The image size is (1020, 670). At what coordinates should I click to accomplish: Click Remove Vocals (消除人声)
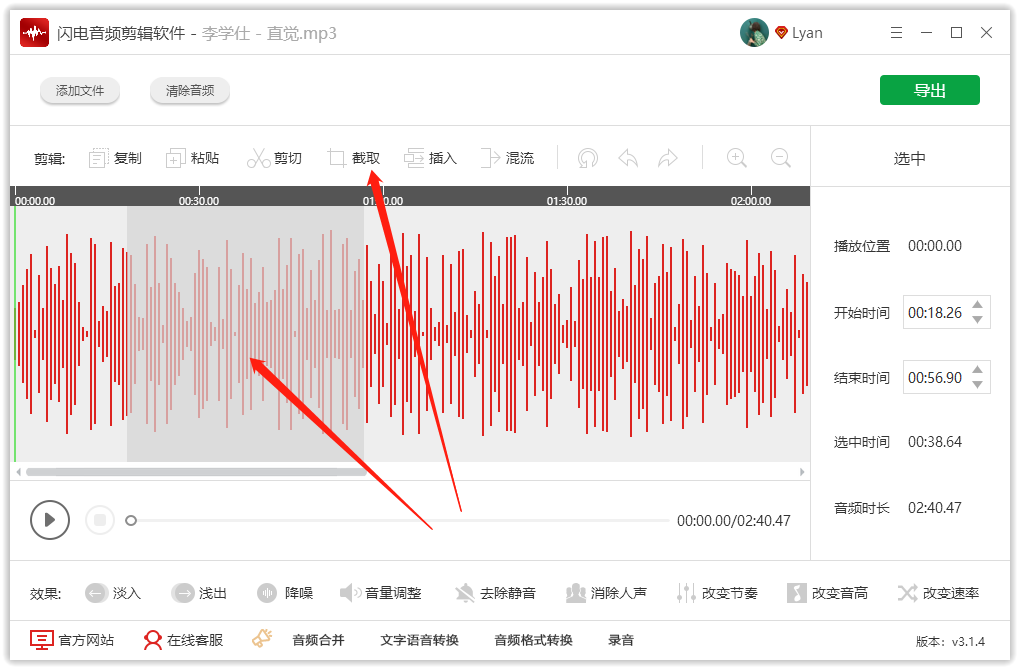[x=606, y=593]
